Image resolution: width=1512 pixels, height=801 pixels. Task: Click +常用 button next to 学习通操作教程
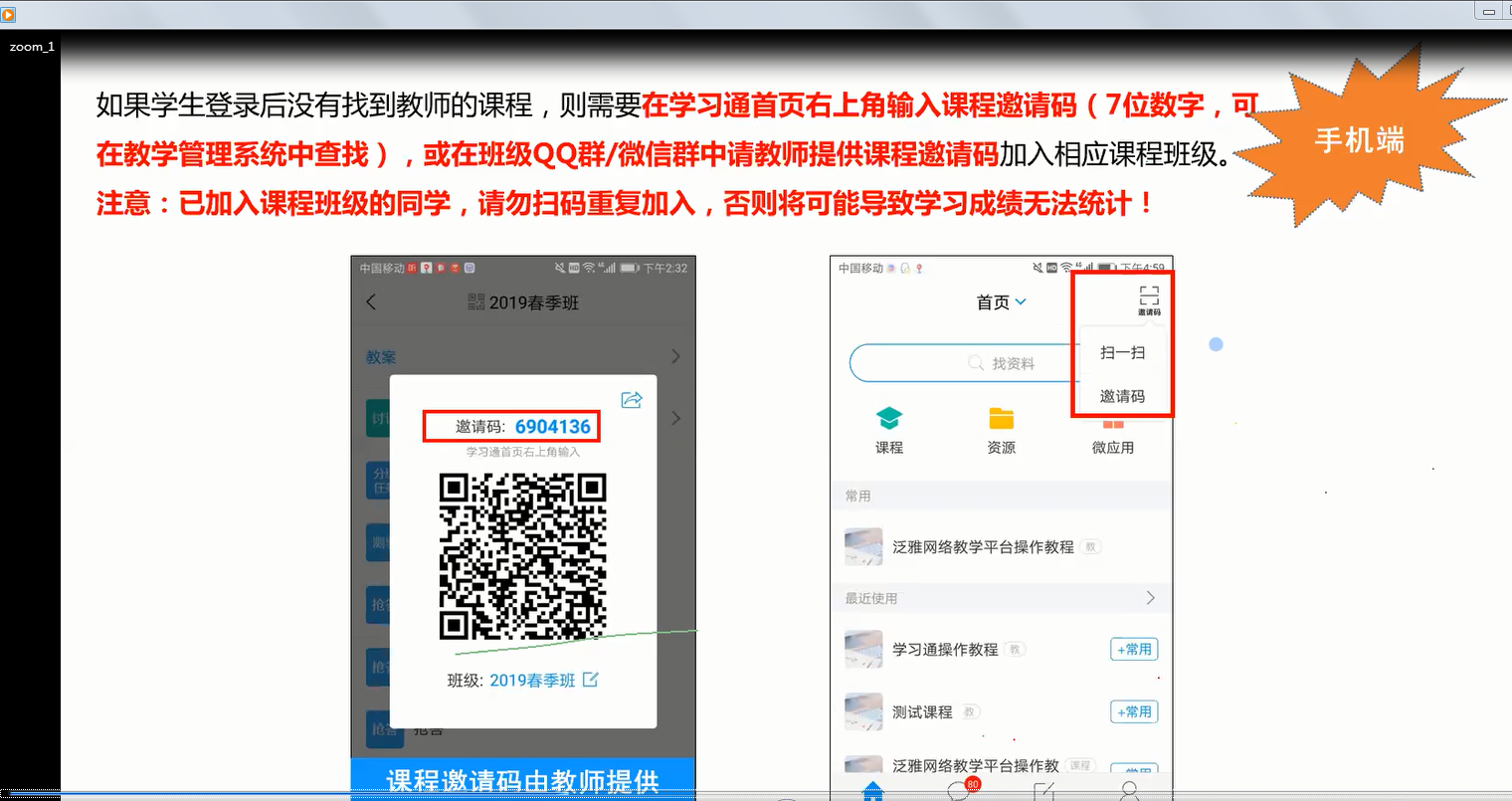click(1134, 650)
